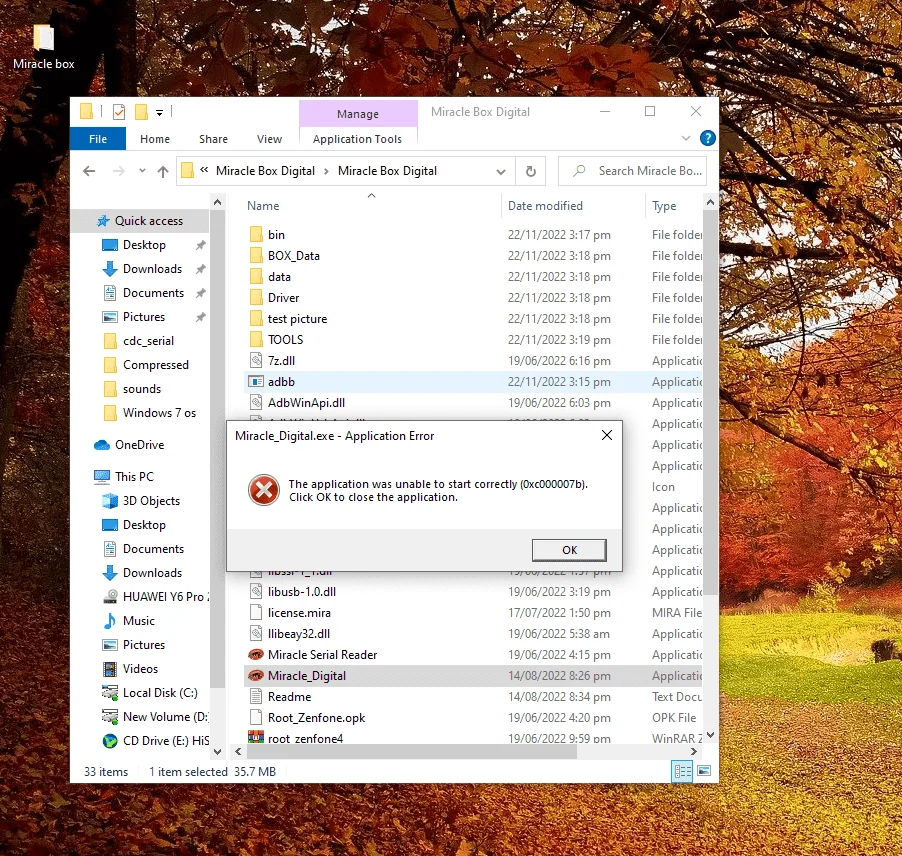Open Explorer help question mark icon

[707, 139]
